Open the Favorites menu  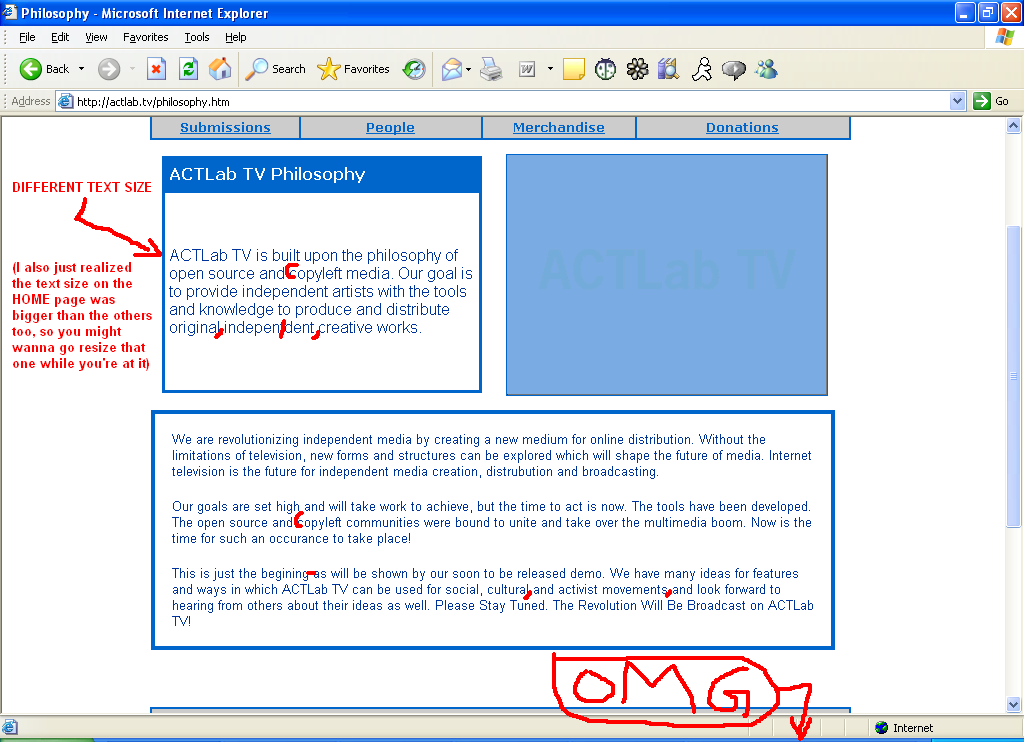coord(146,37)
